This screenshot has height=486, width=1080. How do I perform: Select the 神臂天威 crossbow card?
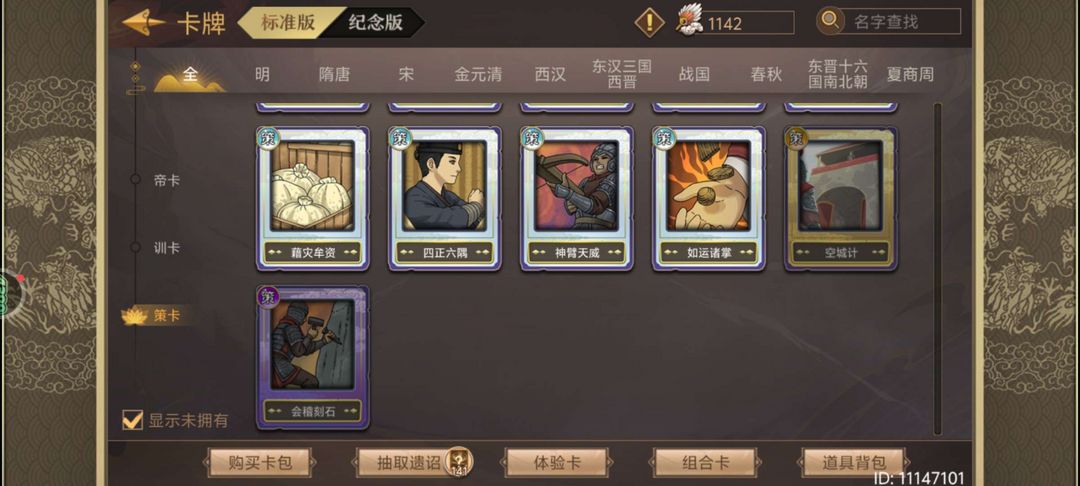tap(577, 198)
